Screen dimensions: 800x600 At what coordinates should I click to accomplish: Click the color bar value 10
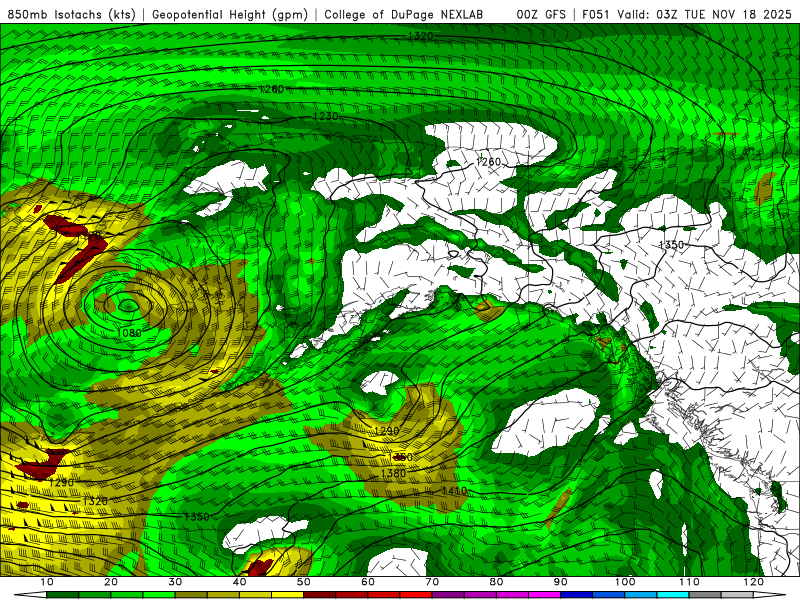pos(46,582)
